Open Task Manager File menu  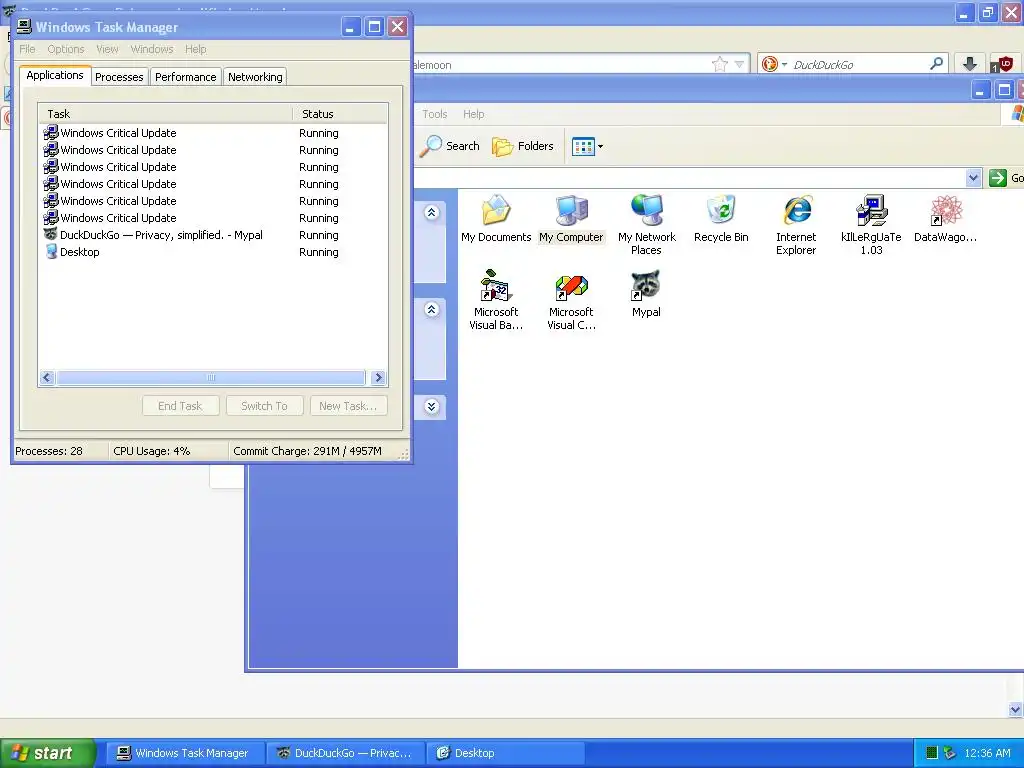coord(27,49)
